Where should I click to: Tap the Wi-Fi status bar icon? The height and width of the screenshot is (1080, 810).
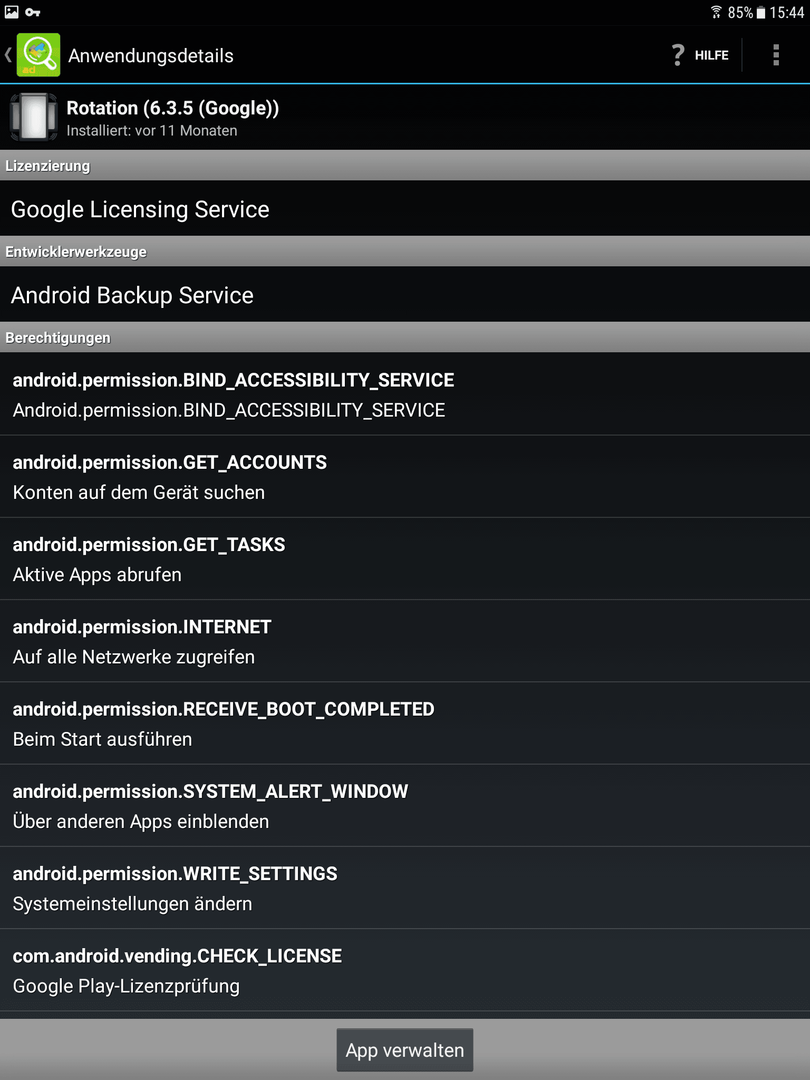(x=716, y=12)
